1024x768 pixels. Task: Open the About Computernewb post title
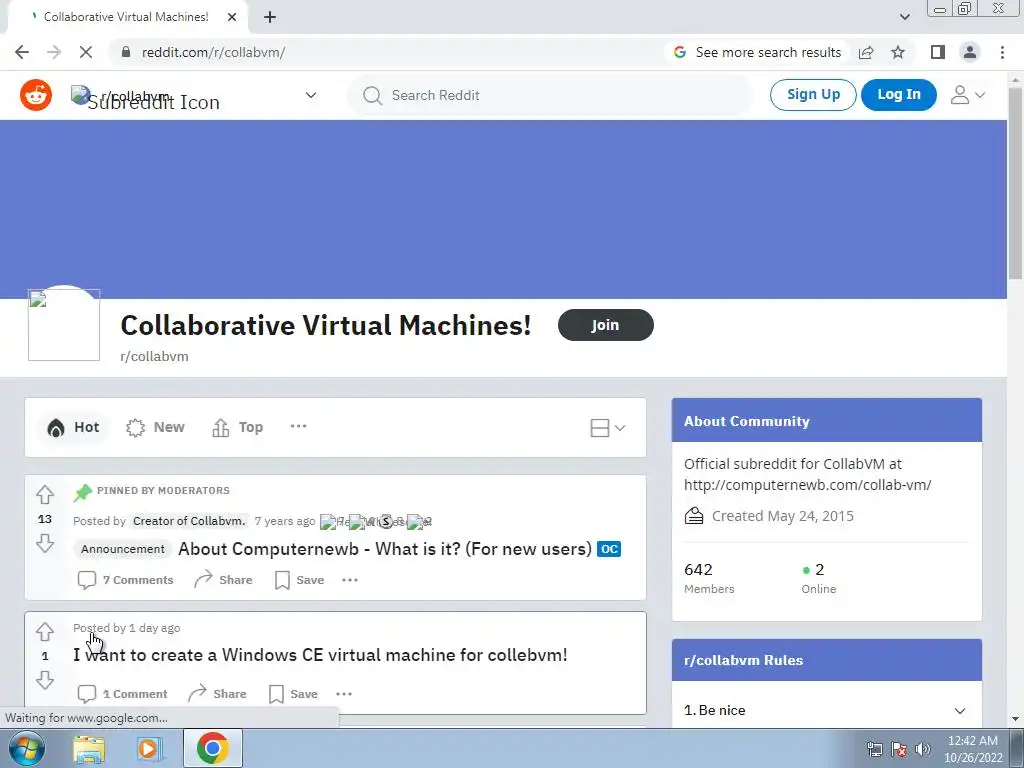(385, 549)
